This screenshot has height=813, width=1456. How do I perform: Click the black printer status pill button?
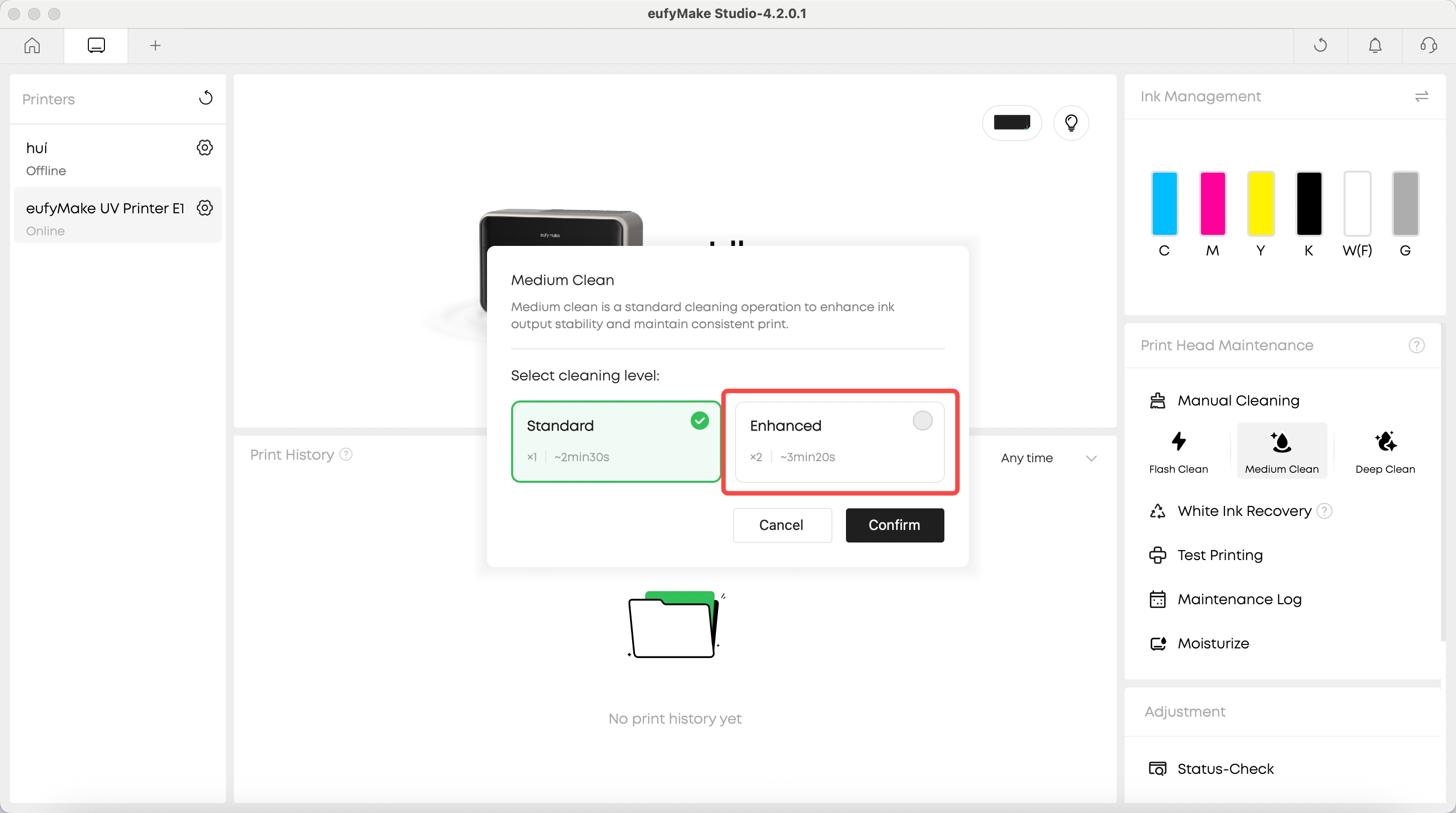[1012, 122]
